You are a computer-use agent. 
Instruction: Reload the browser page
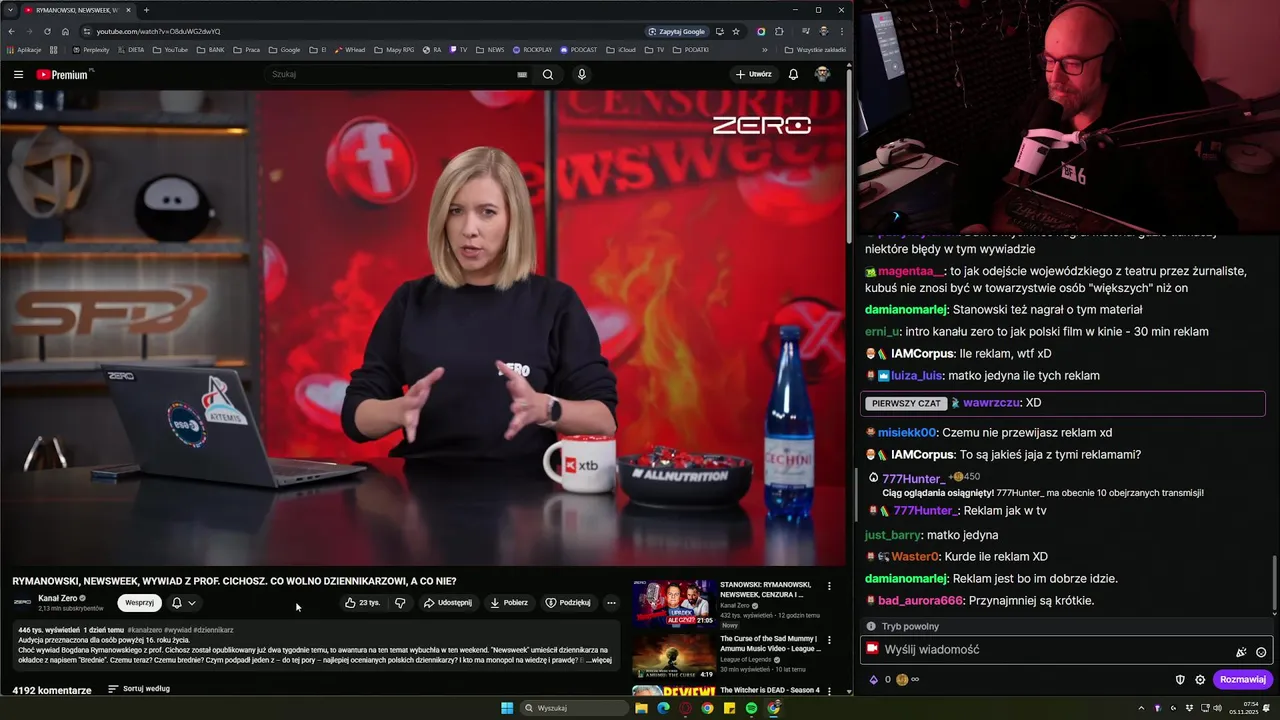coord(47,31)
